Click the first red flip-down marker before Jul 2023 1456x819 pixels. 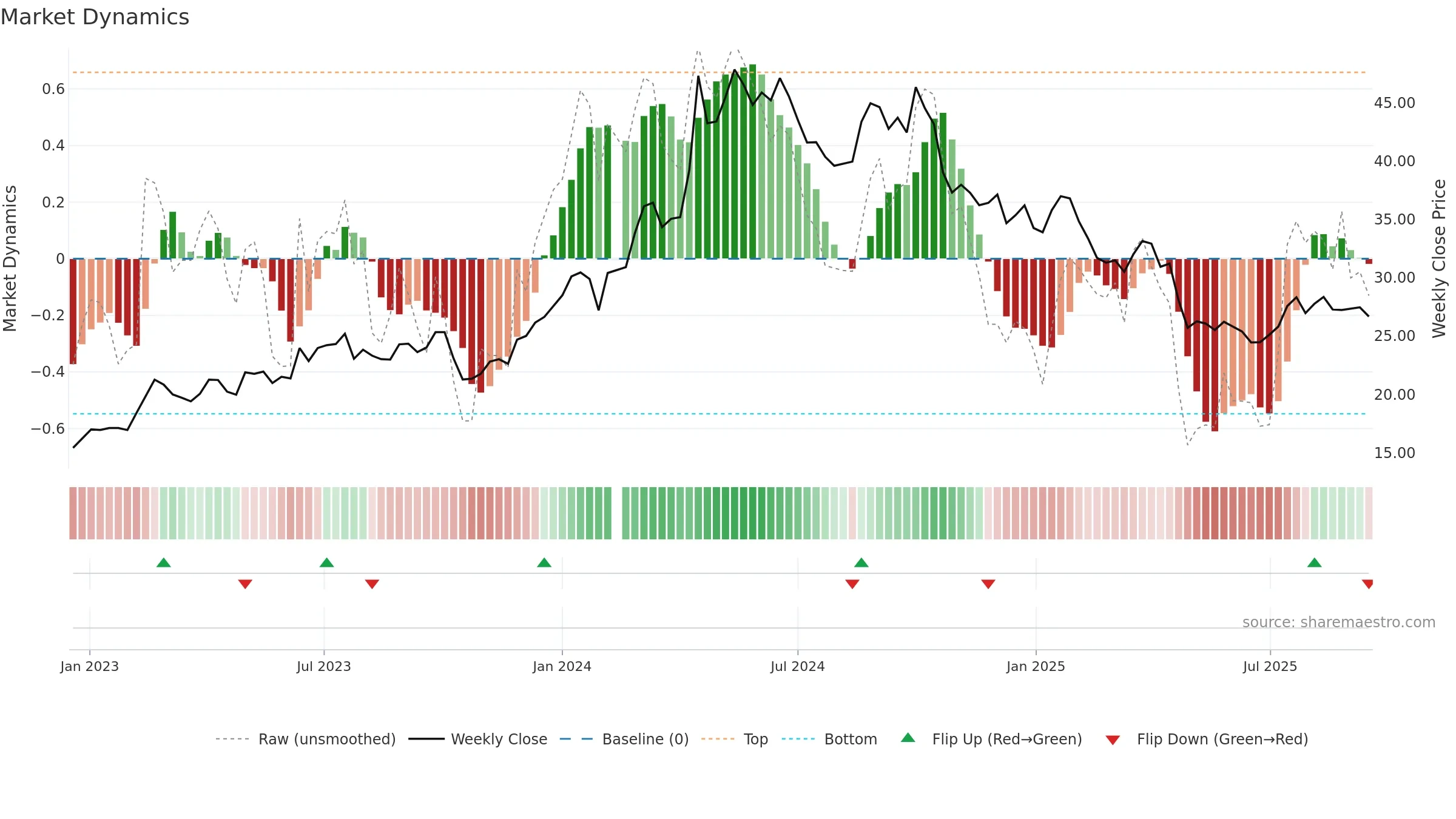(x=245, y=584)
